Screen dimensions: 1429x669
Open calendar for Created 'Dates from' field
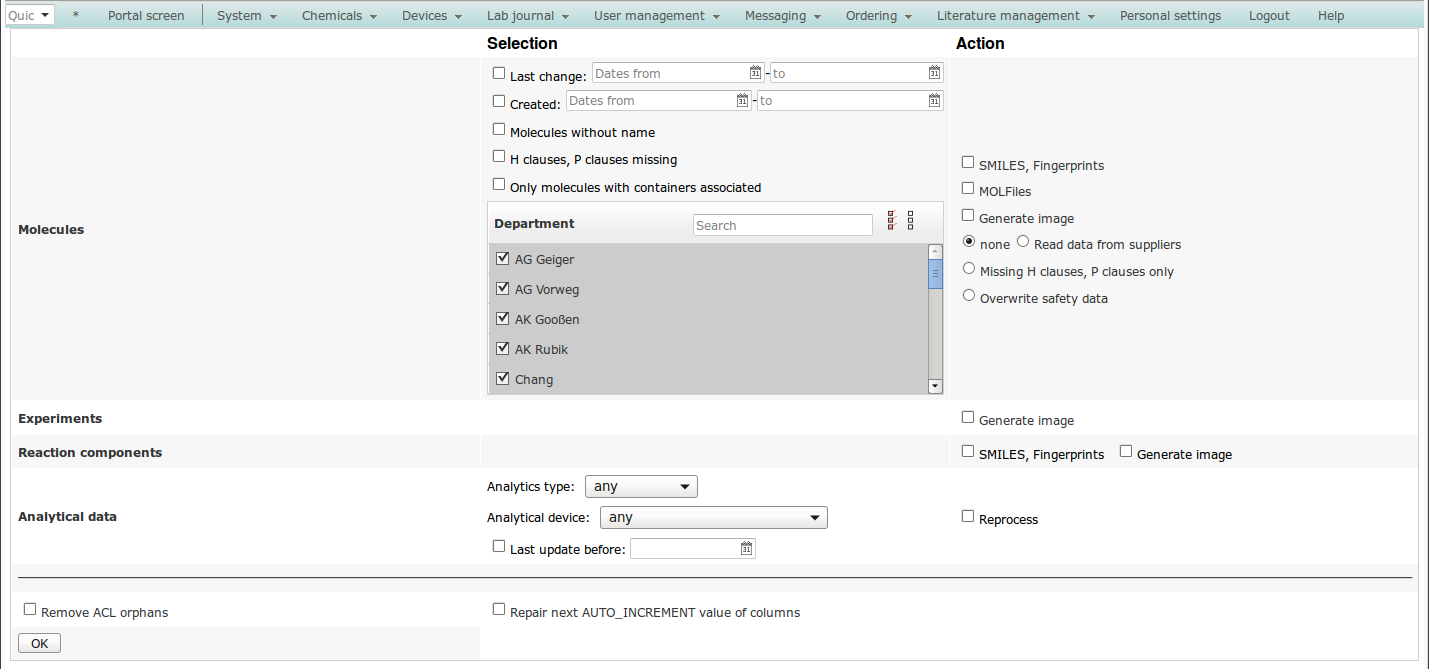pyautogui.click(x=742, y=100)
